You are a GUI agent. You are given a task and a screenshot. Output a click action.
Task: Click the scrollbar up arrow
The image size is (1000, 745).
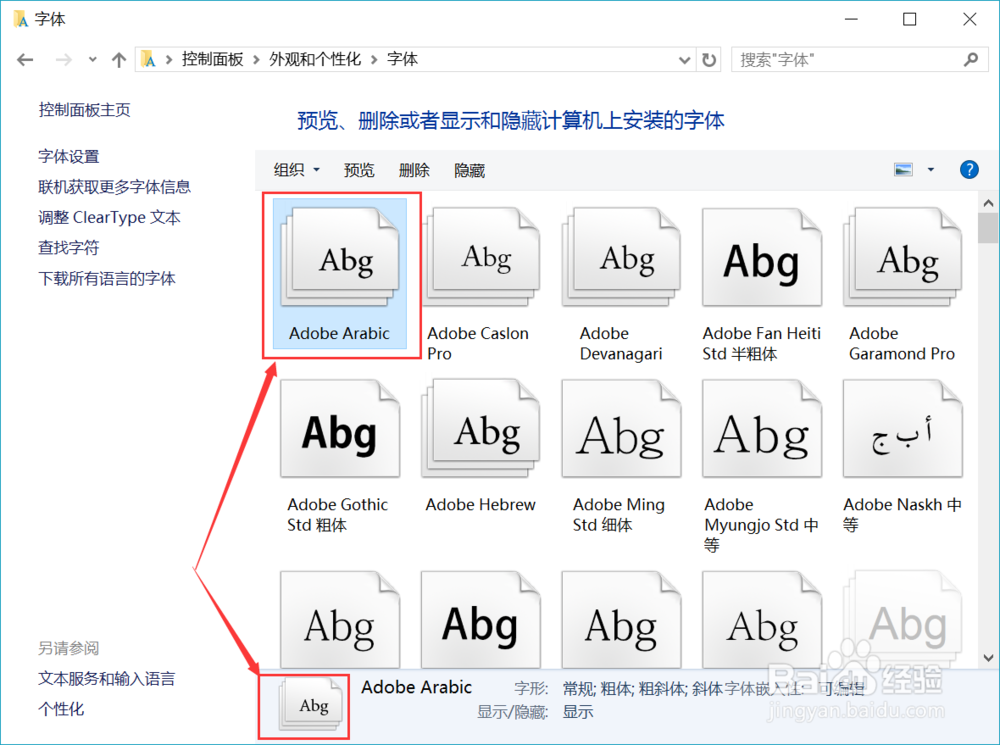pos(988,203)
